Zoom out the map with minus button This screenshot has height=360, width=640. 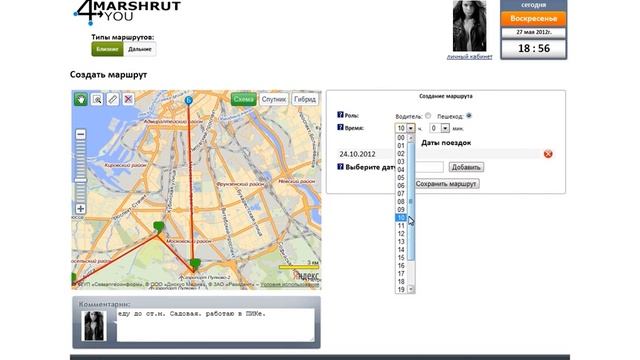pyautogui.click(x=80, y=134)
